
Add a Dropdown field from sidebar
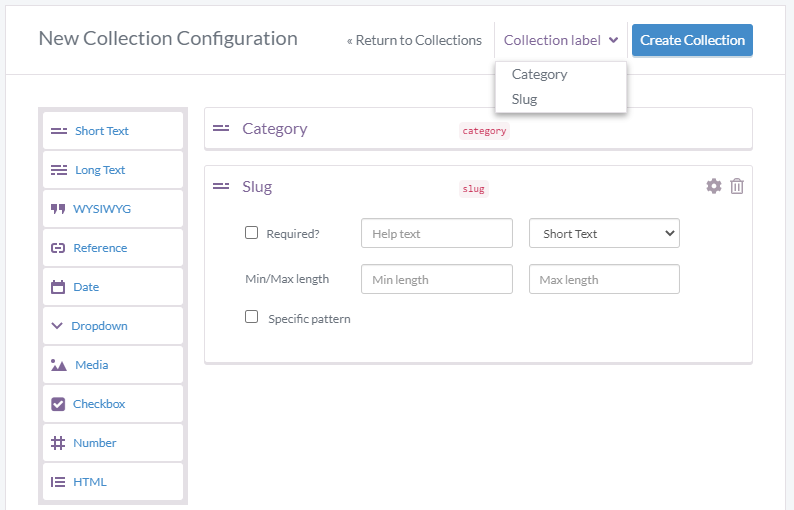point(98,326)
